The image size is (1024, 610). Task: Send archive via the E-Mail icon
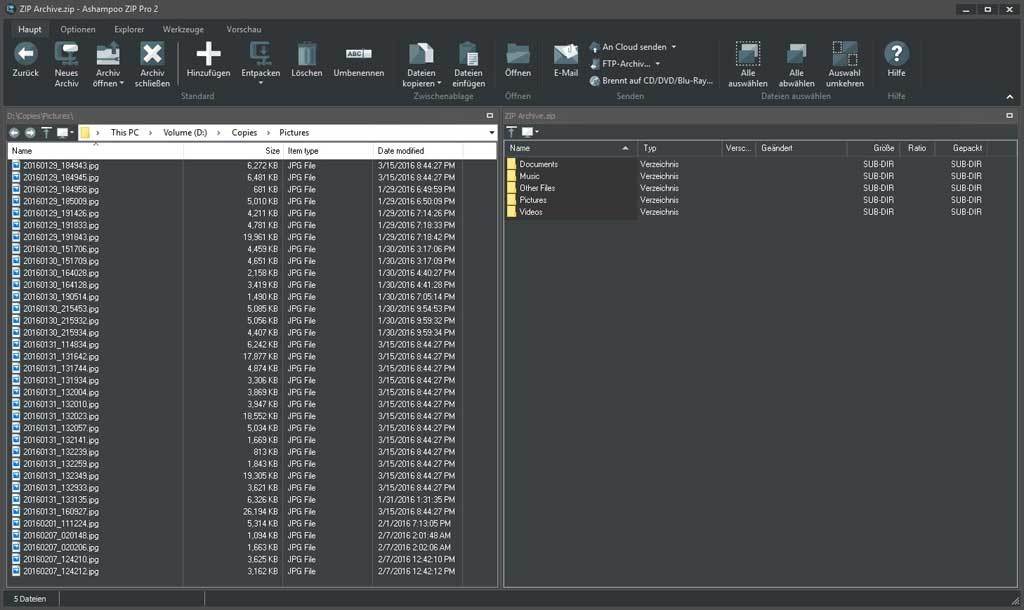(x=566, y=54)
